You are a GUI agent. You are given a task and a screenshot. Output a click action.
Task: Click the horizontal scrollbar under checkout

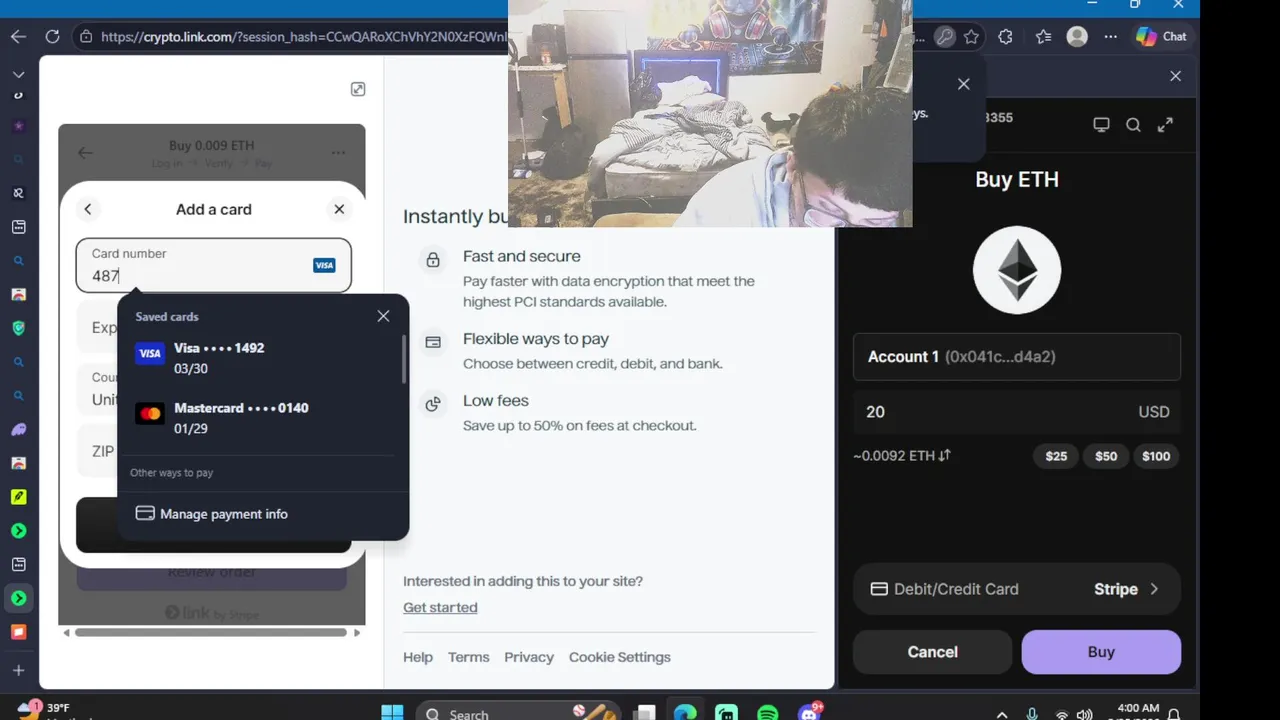coord(211,632)
